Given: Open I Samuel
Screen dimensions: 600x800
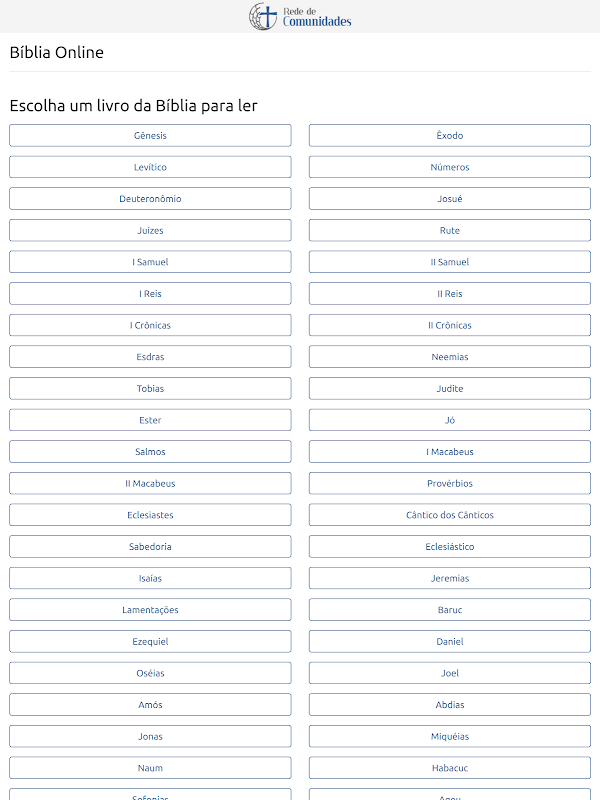Looking at the screenshot, I should [150, 262].
